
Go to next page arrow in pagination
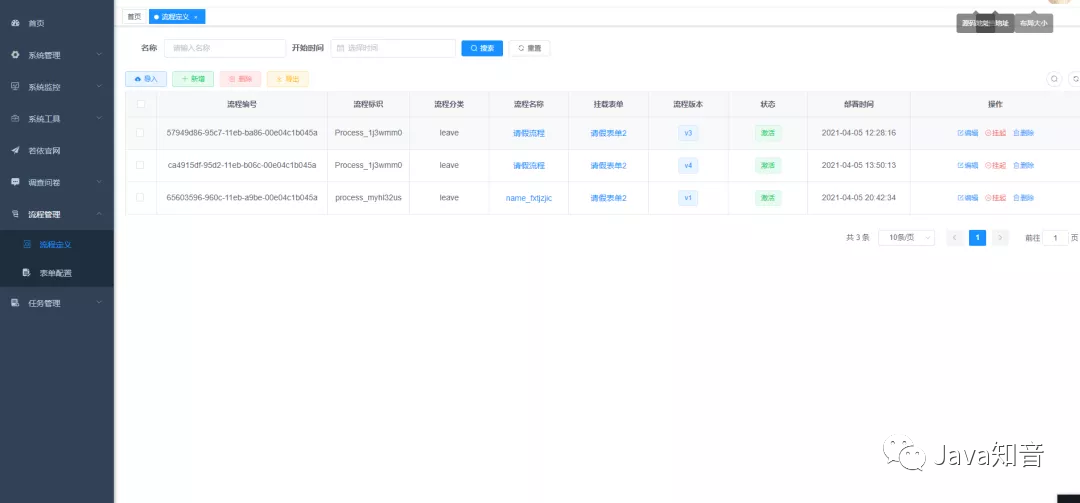pos(1000,238)
